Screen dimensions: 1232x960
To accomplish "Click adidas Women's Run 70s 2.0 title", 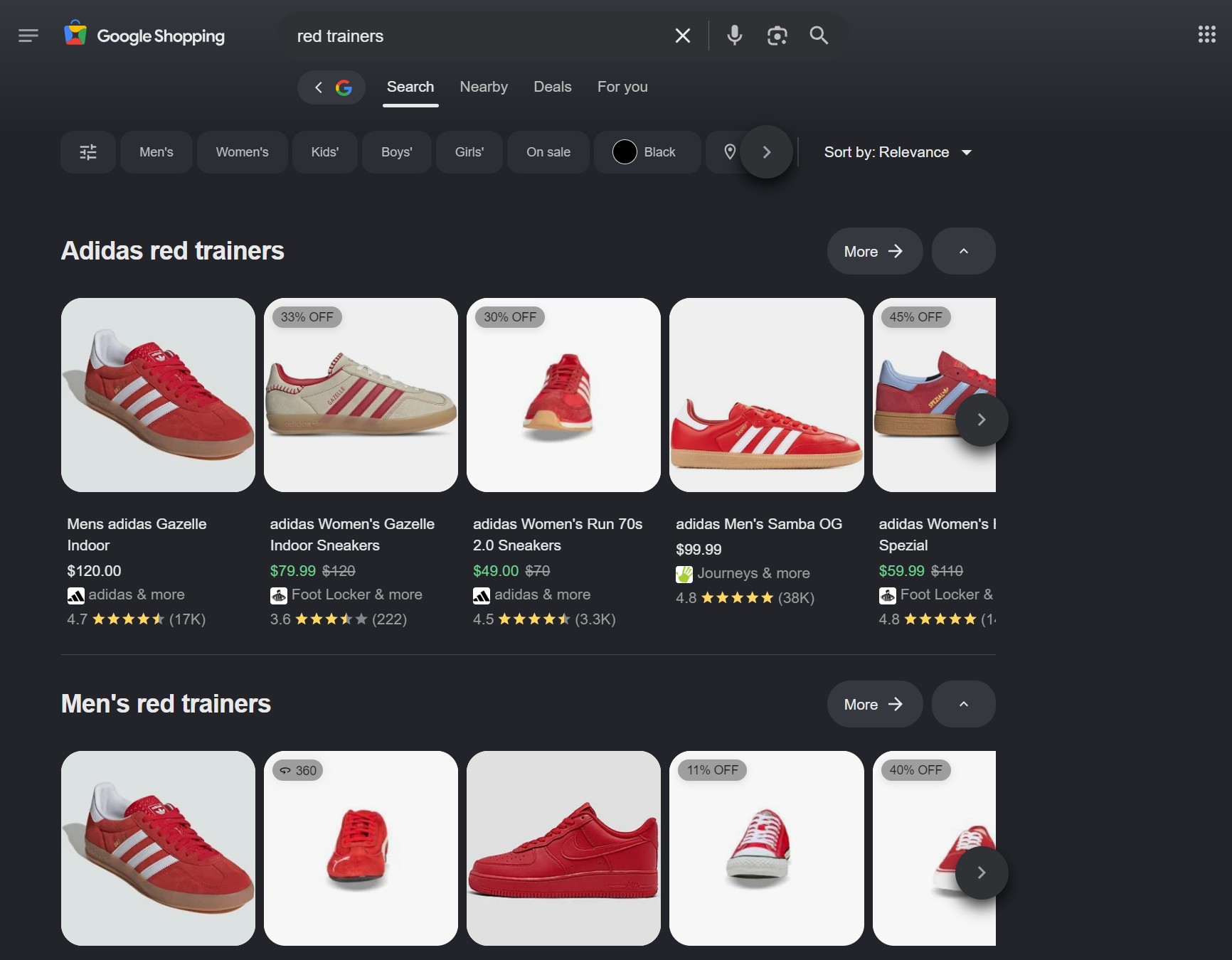I will (x=558, y=535).
